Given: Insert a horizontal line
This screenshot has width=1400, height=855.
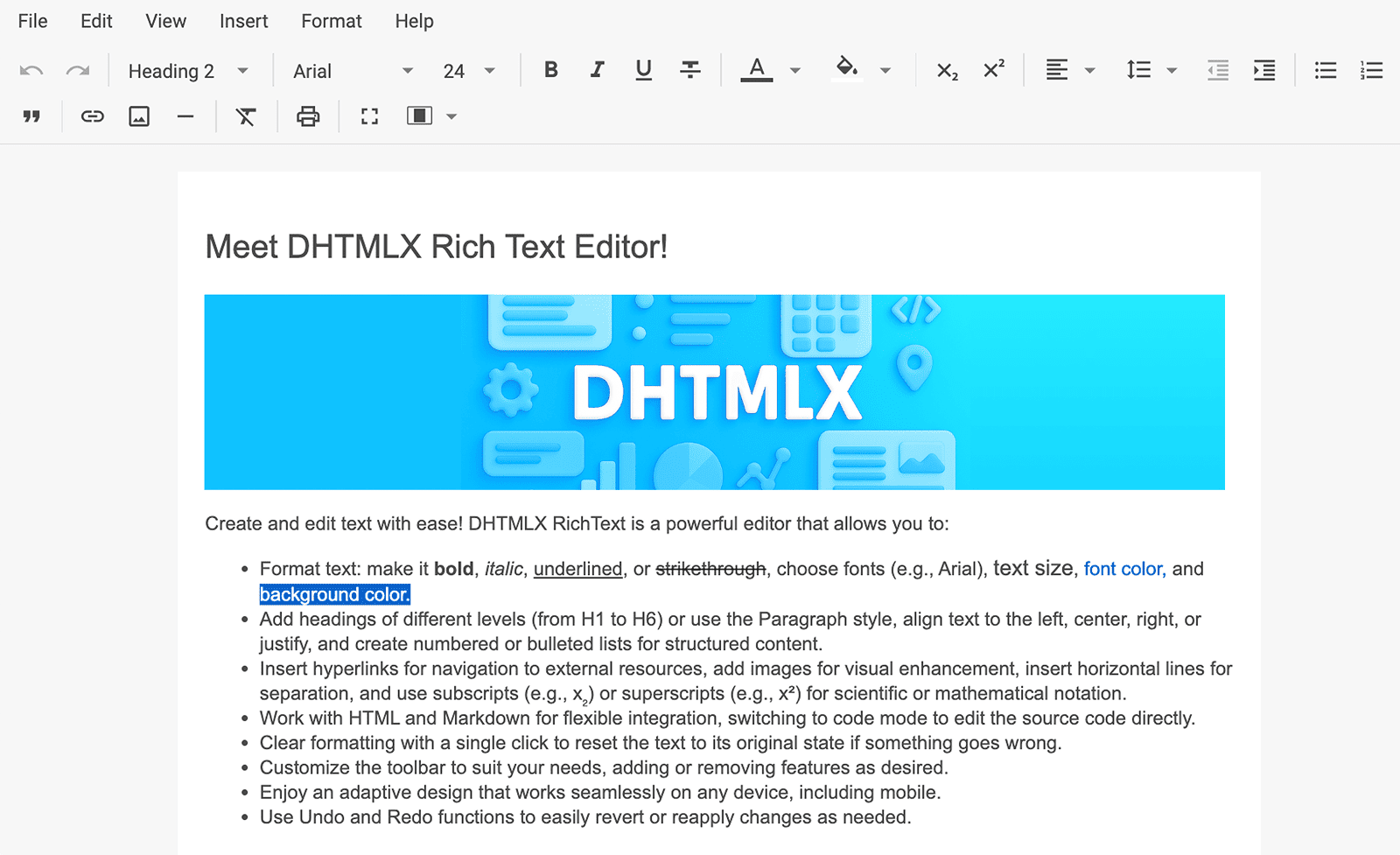Looking at the screenshot, I should pyautogui.click(x=185, y=116).
